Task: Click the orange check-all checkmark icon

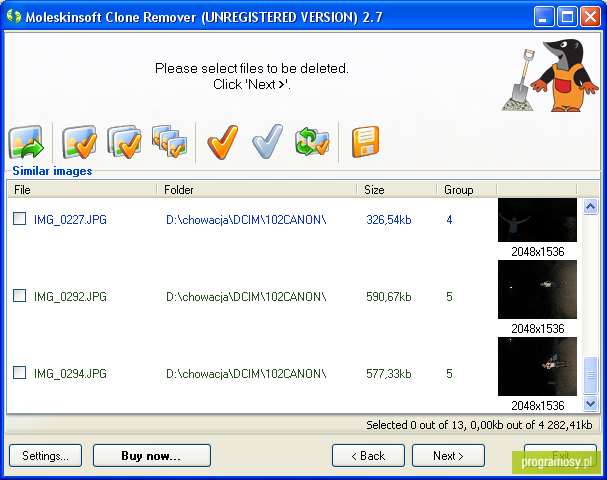Action: 222,142
